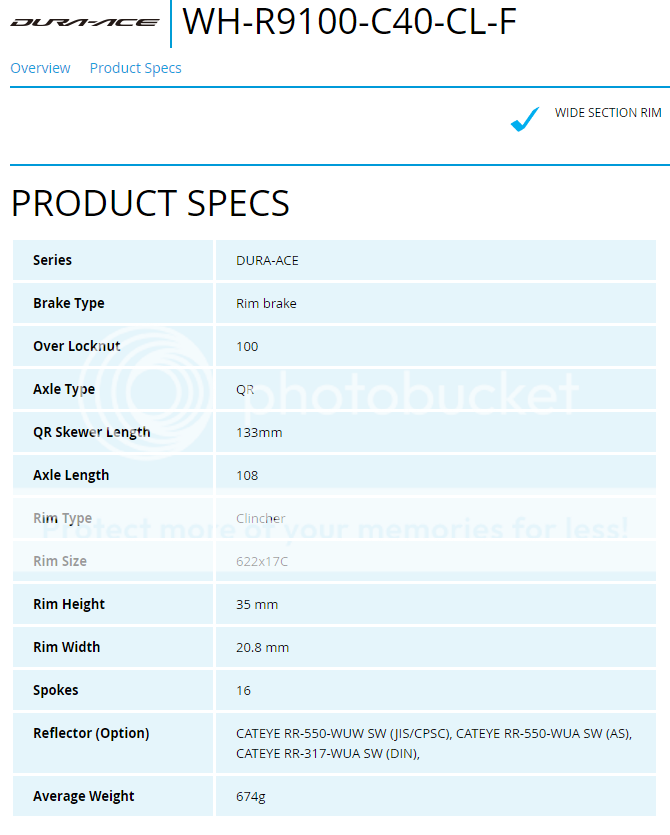Viewport: 670px width, 835px height.
Task: Select the Series row label
Action: tap(52, 260)
